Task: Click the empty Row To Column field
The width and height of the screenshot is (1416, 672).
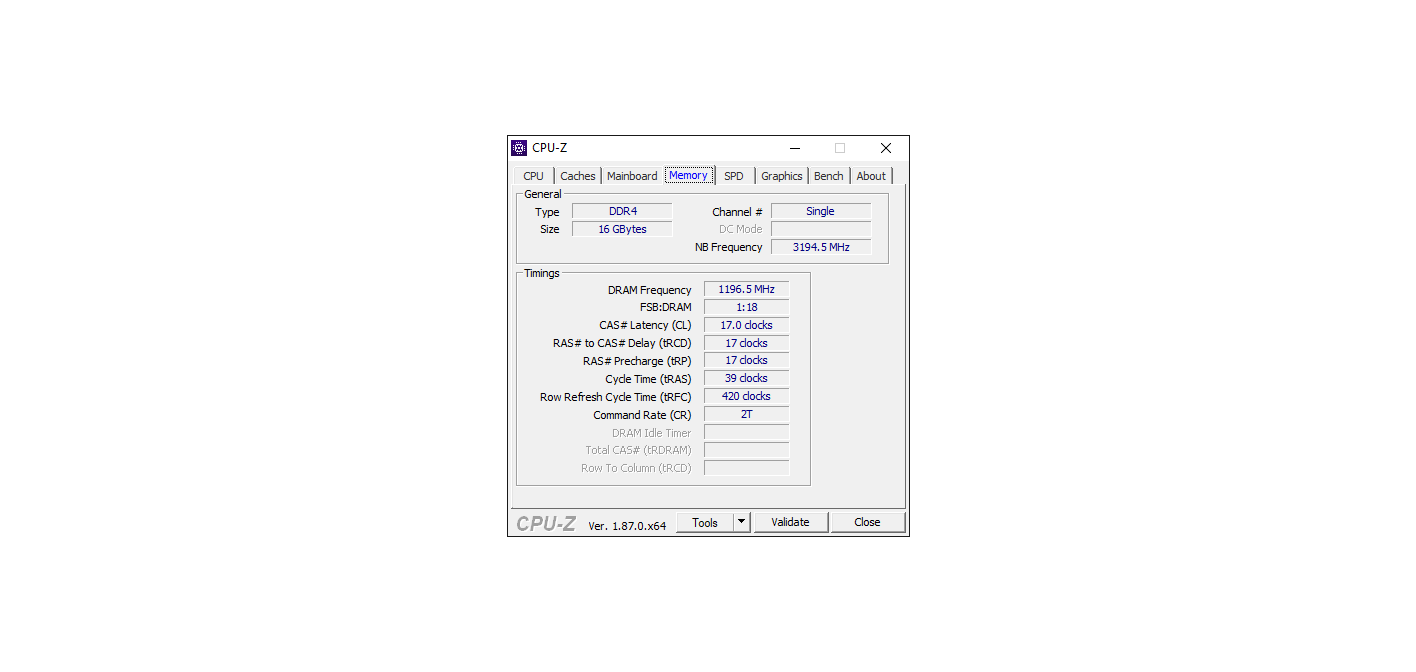Action: pos(747,468)
